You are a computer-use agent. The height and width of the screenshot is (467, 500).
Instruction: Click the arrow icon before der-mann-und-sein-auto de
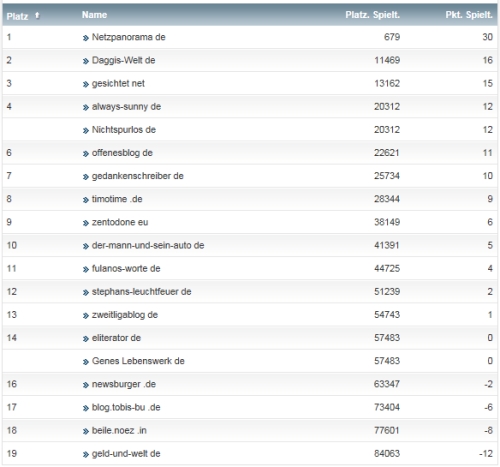pos(86,246)
